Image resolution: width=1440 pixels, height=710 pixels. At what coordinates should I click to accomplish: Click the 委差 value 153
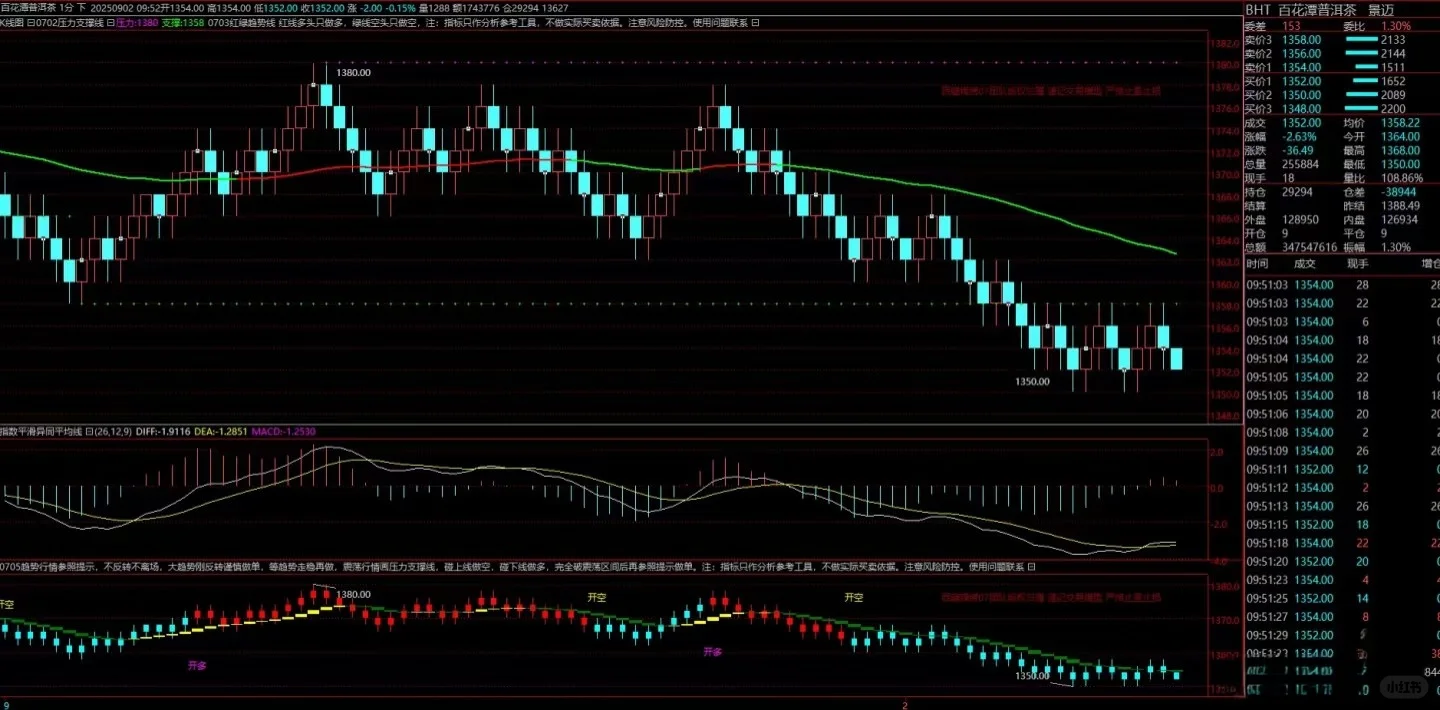1291,26
